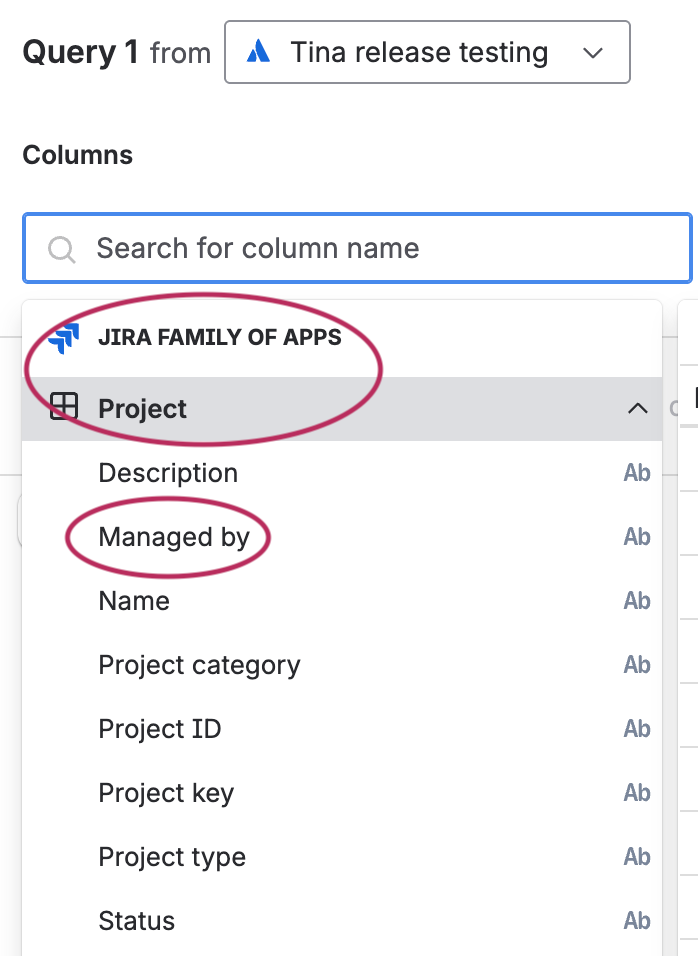Image resolution: width=698 pixels, height=956 pixels.
Task: Click the Jira Family of Apps logo
Action: tap(63, 338)
